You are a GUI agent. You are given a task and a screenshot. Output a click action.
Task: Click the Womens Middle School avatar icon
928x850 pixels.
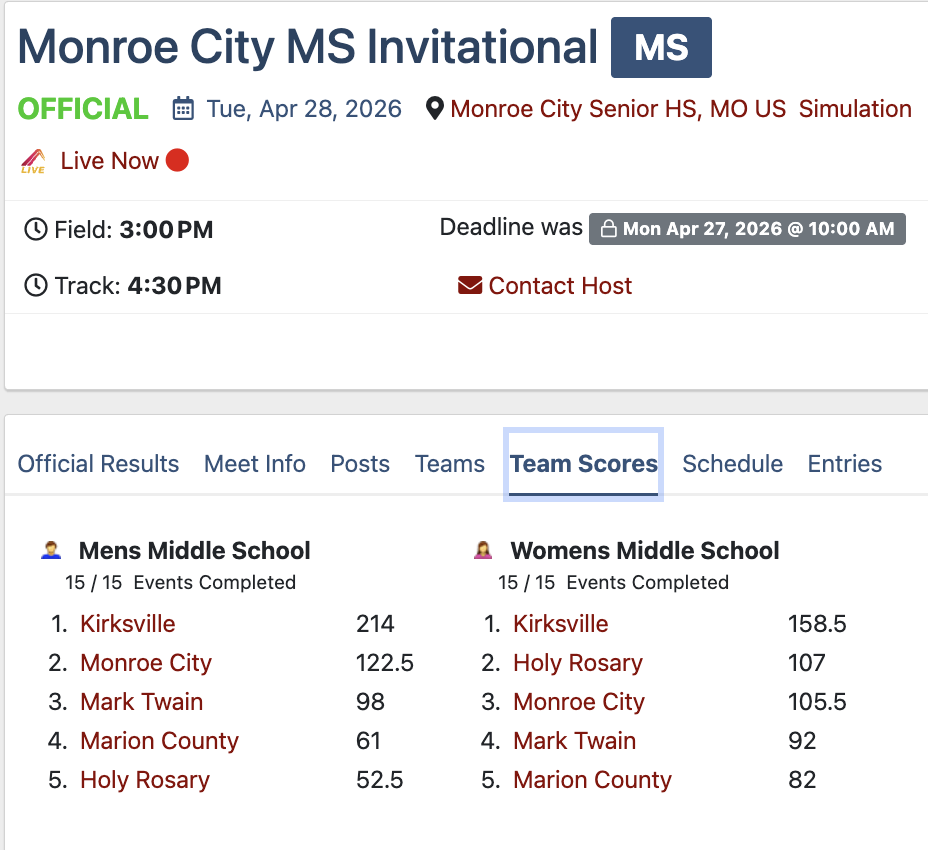(483, 550)
